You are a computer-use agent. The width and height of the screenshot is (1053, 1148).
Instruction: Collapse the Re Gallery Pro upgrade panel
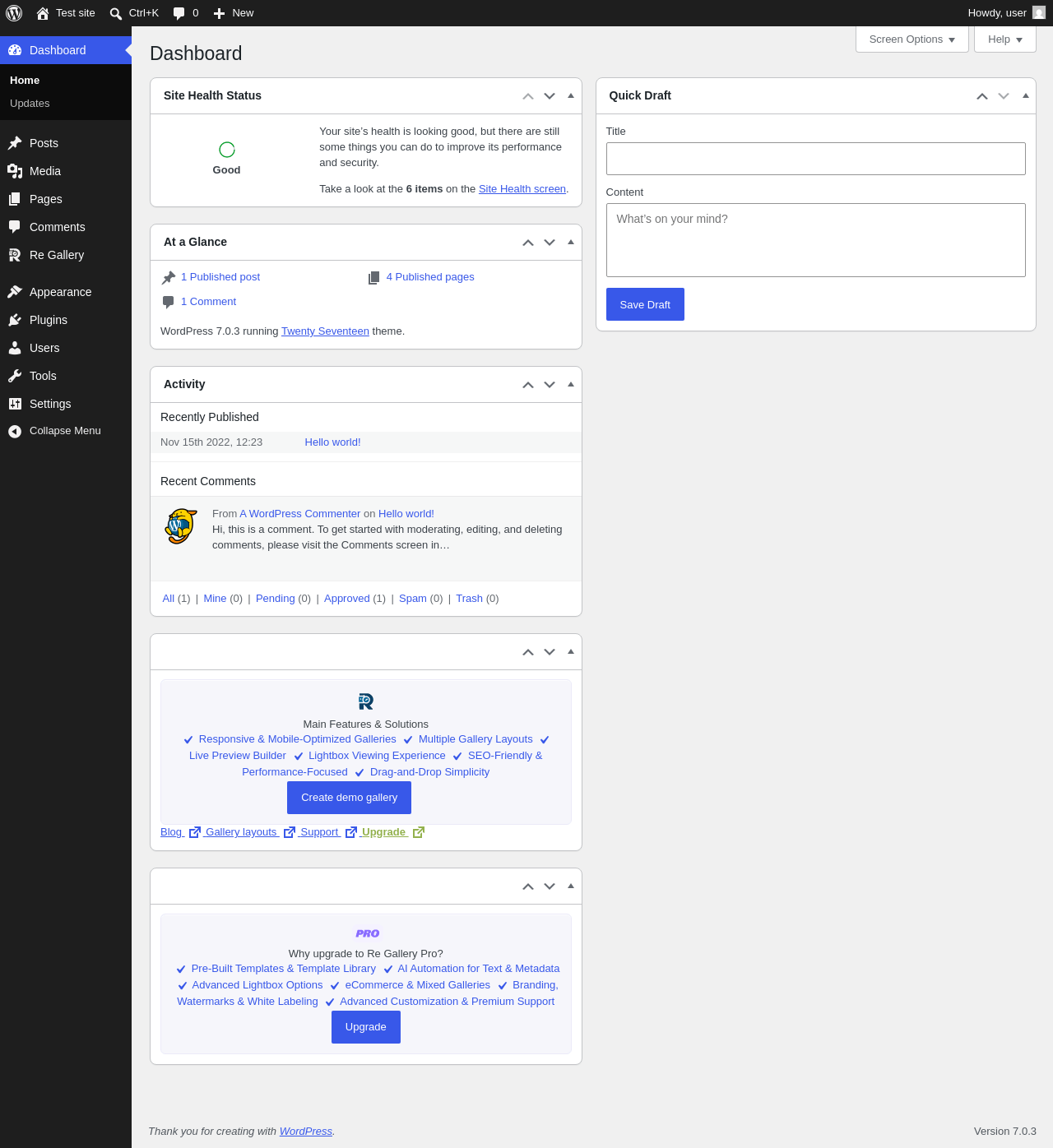pyautogui.click(x=571, y=886)
